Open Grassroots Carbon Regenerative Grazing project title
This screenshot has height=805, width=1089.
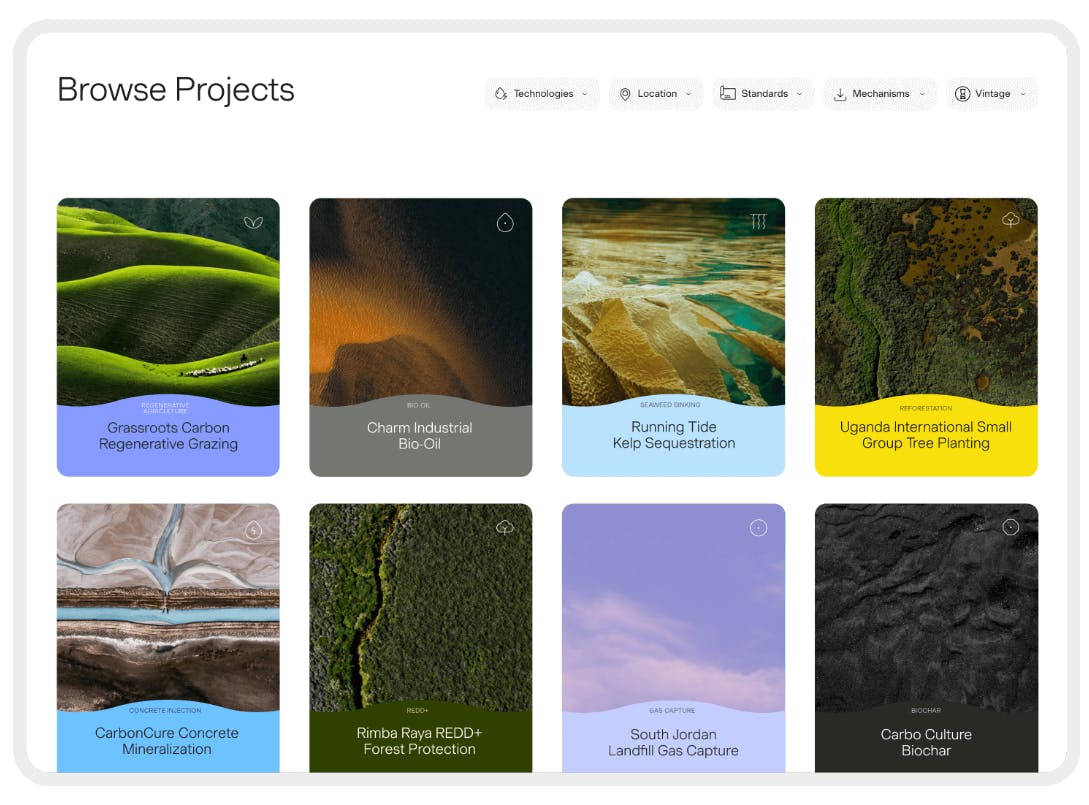pyautogui.click(x=168, y=436)
